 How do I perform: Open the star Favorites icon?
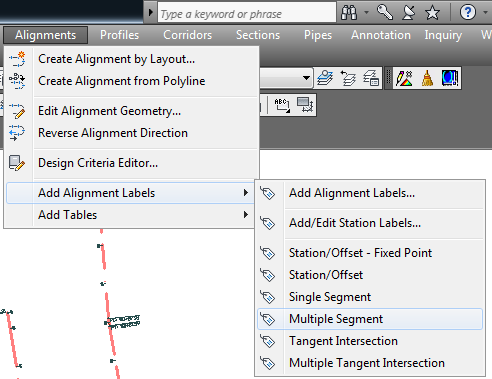point(432,13)
